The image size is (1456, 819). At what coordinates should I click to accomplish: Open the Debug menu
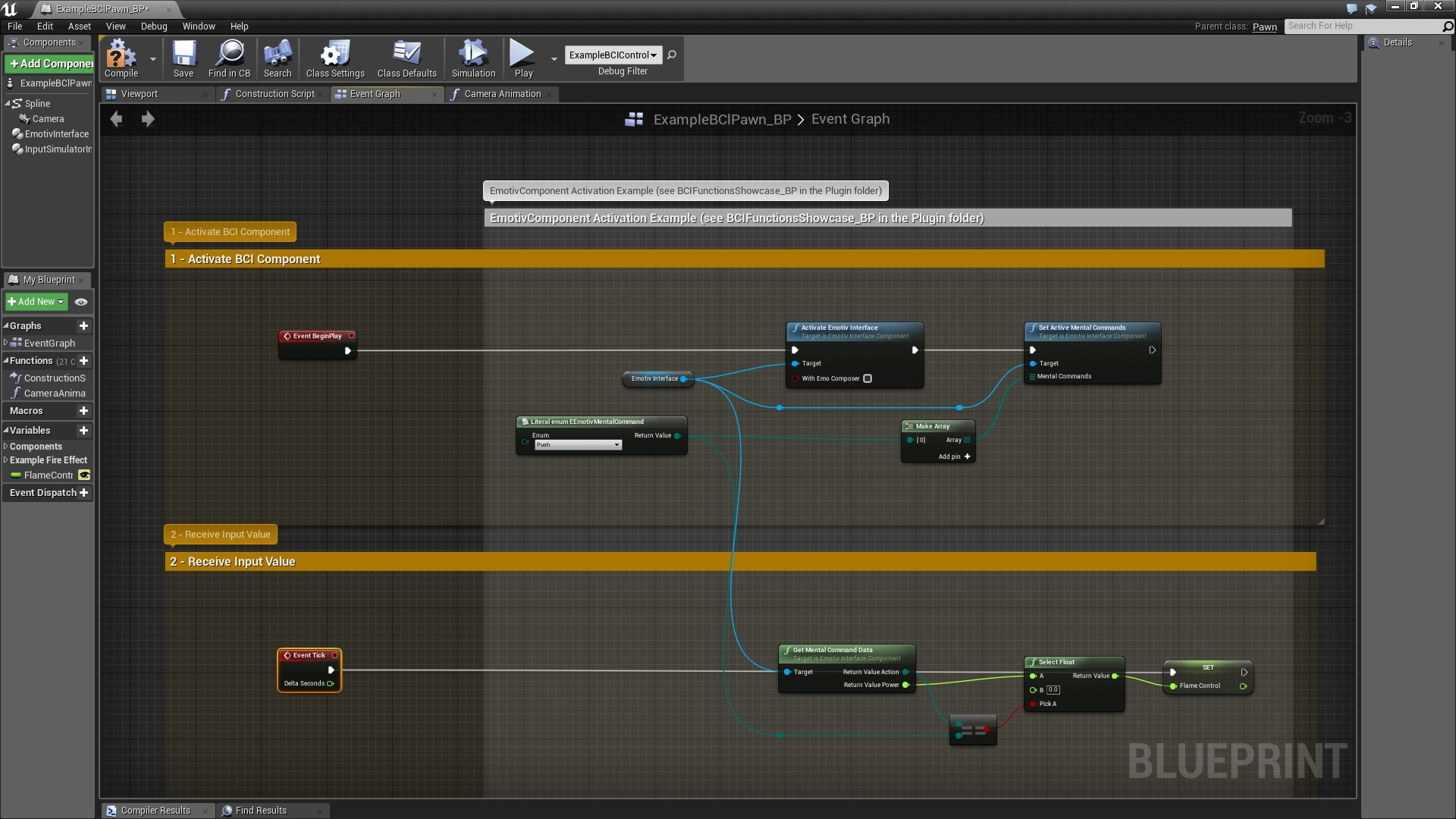[x=154, y=26]
